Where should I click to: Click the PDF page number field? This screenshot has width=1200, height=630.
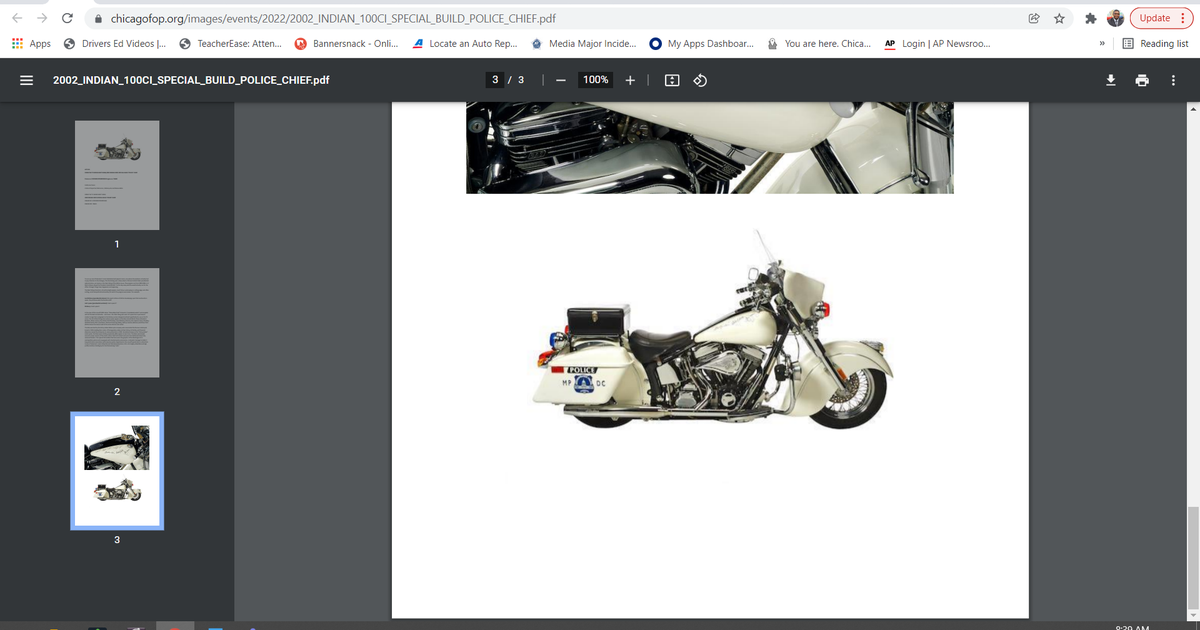(496, 80)
